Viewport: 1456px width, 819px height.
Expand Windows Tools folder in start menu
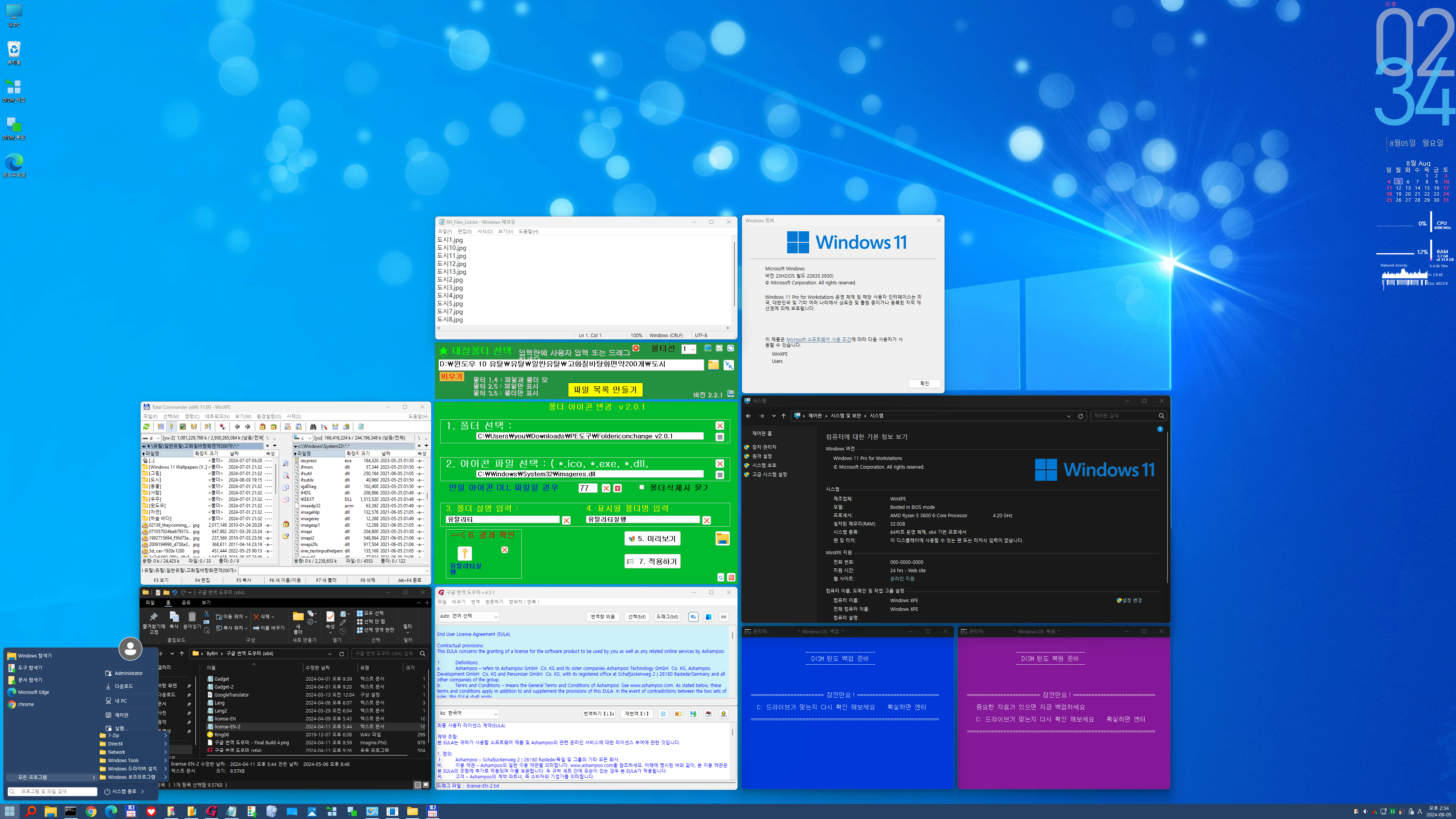tap(133, 760)
